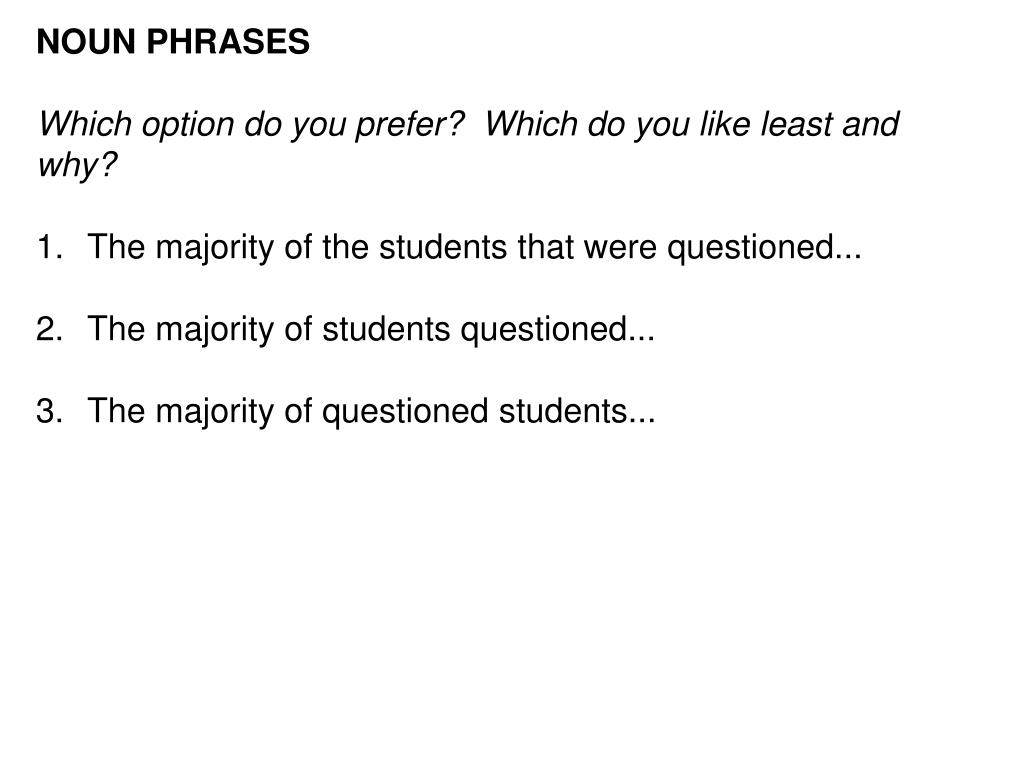Click the word 'majority' in option 1
This screenshot has height=768, width=1024.
[215, 249]
